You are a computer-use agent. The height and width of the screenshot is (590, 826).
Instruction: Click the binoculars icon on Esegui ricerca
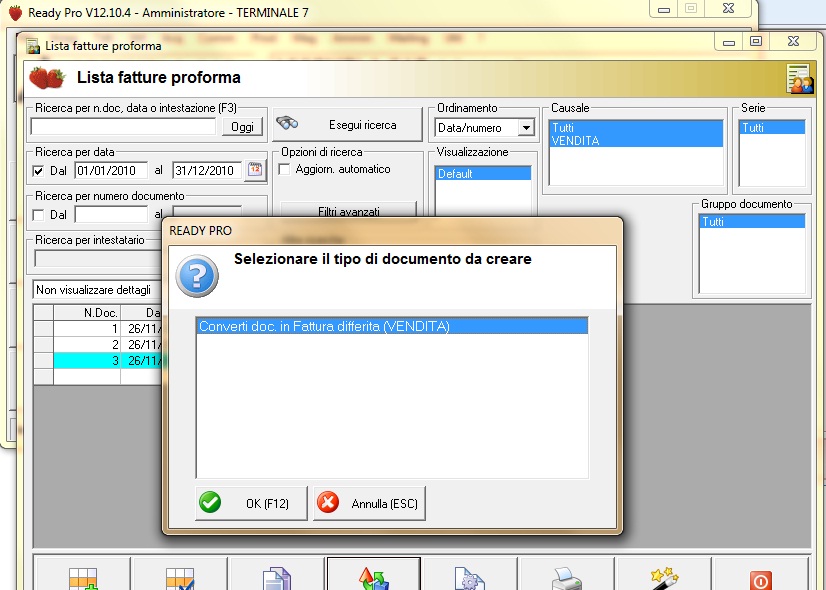[x=287, y=123]
